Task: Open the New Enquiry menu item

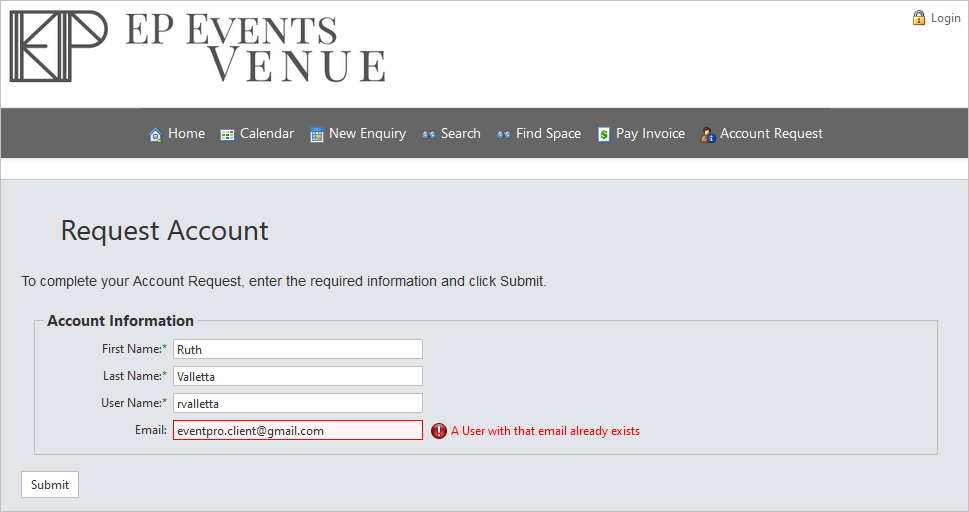Action: click(358, 134)
